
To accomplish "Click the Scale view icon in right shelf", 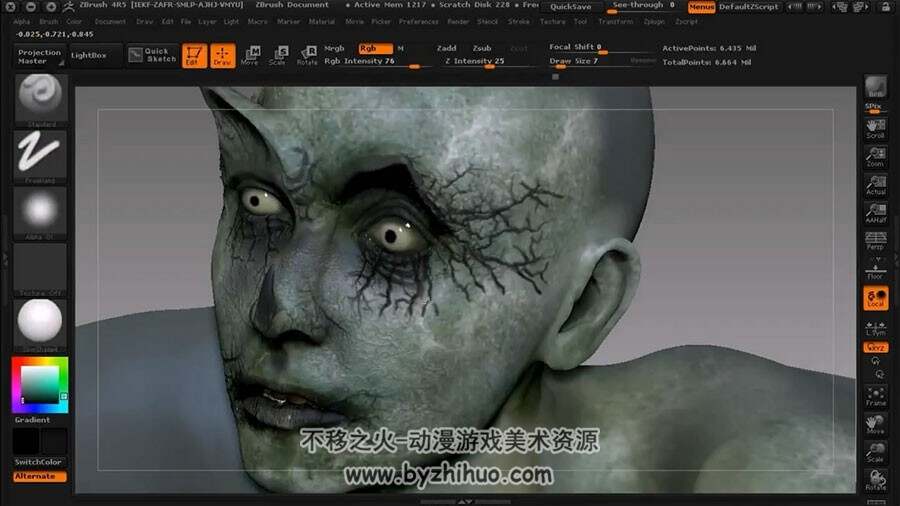I will tap(875, 452).
